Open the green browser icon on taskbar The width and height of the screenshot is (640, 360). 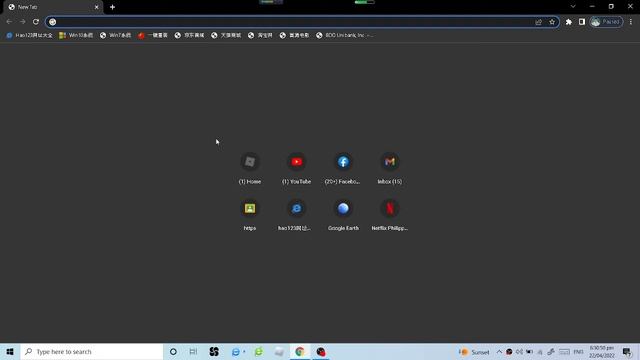coord(258,351)
